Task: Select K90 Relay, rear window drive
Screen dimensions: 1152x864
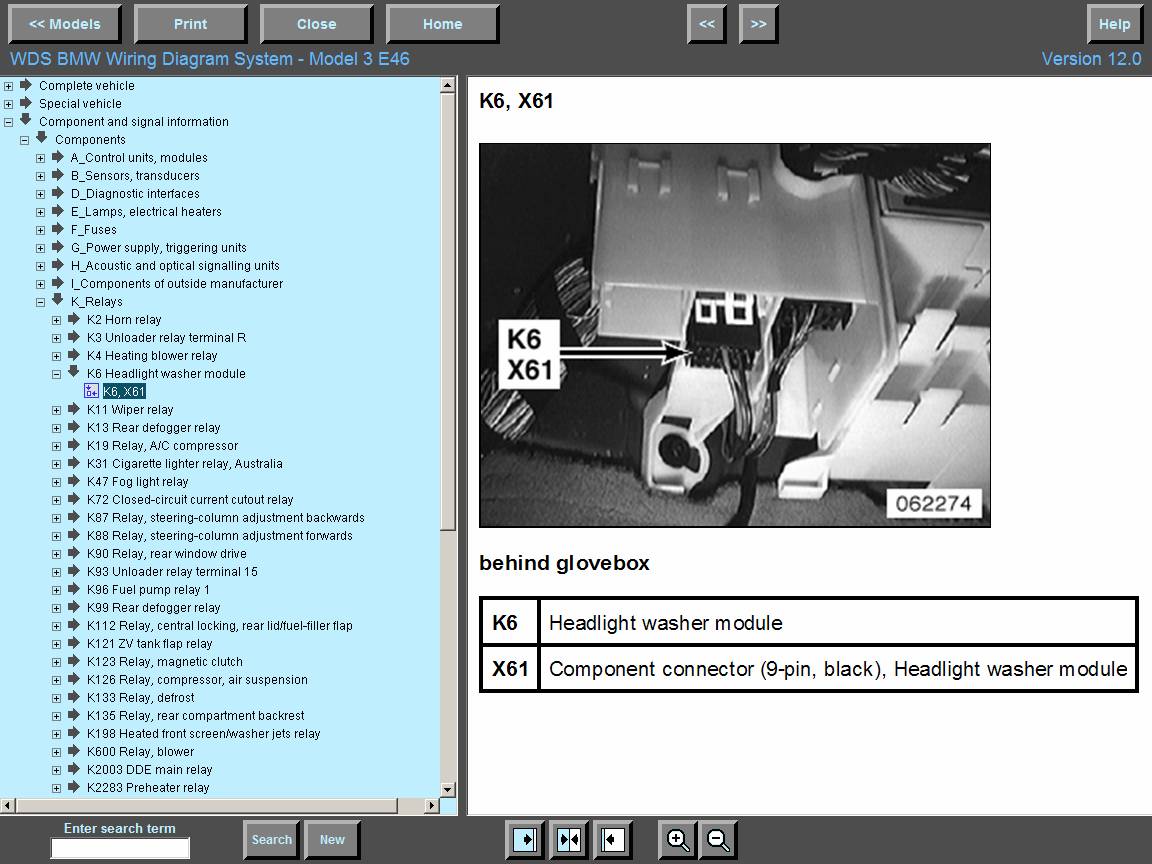Action: tap(167, 553)
